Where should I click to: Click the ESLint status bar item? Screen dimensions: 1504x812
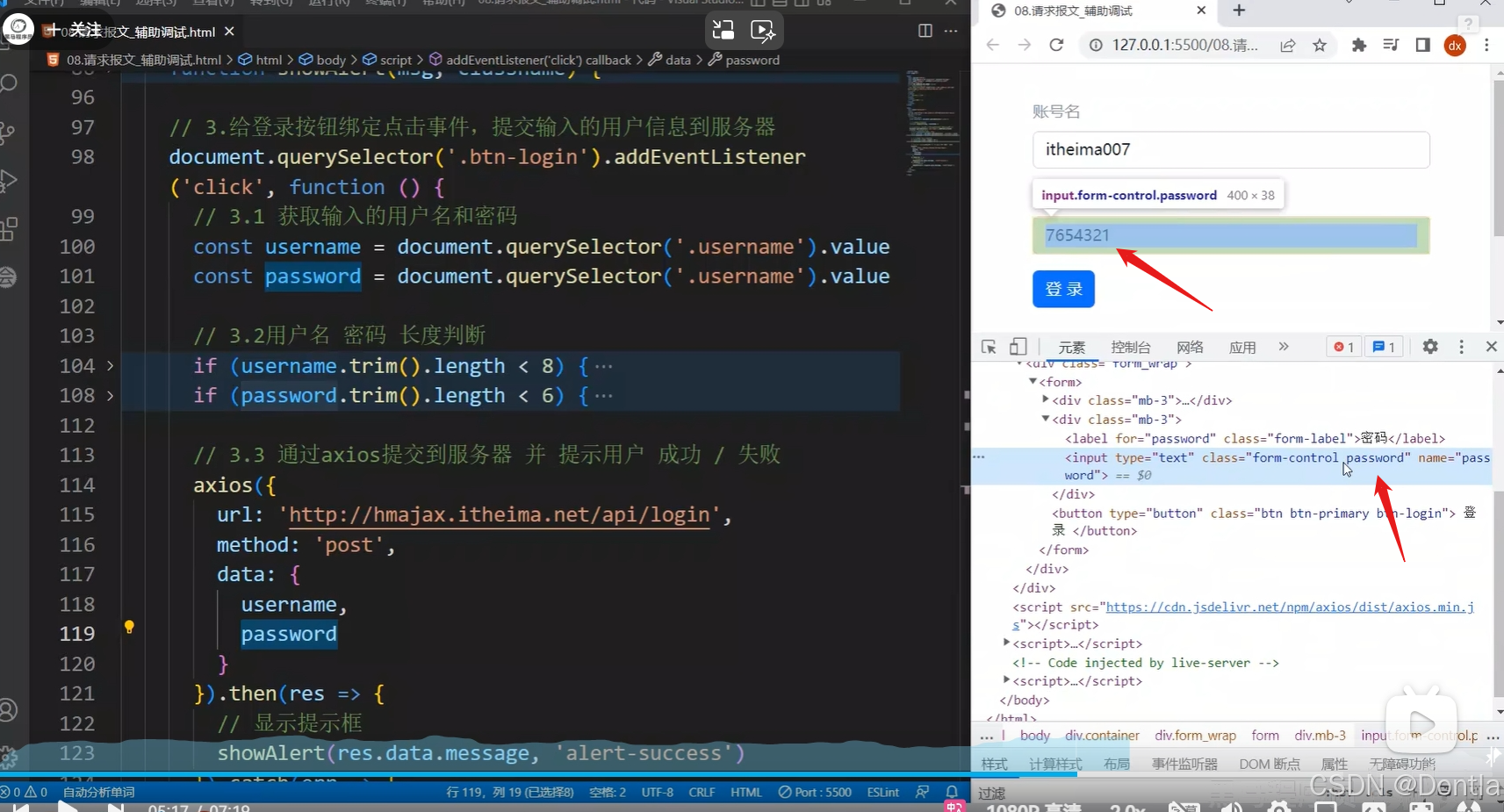click(882, 792)
